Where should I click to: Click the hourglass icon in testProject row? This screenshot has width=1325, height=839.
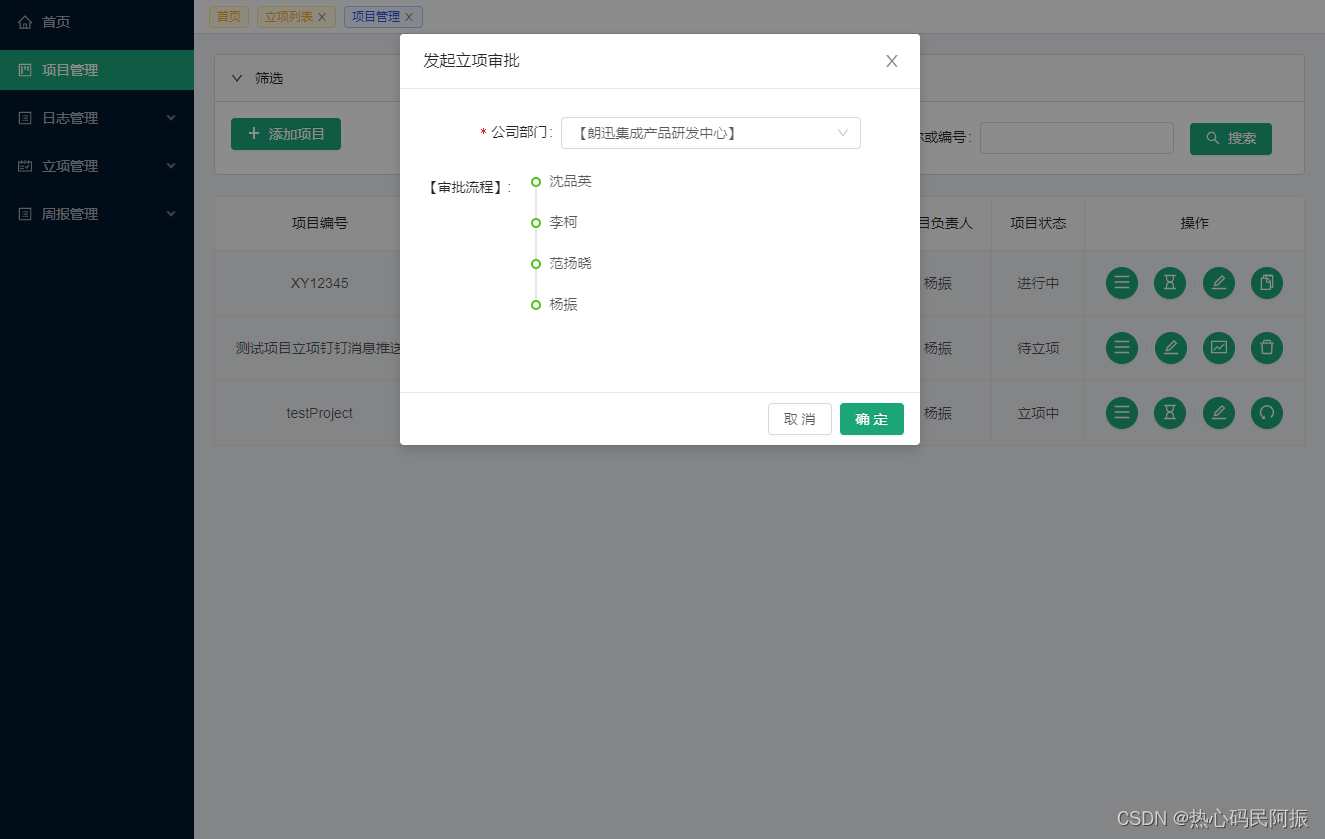point(1170,413)
